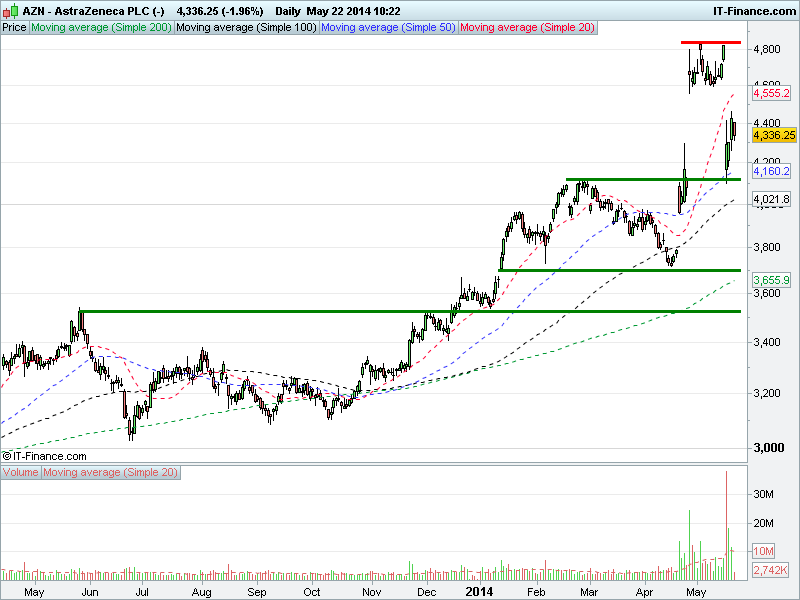Click the 2,742K volume value tag
The image size is (800, 600).
pos(770,570)
